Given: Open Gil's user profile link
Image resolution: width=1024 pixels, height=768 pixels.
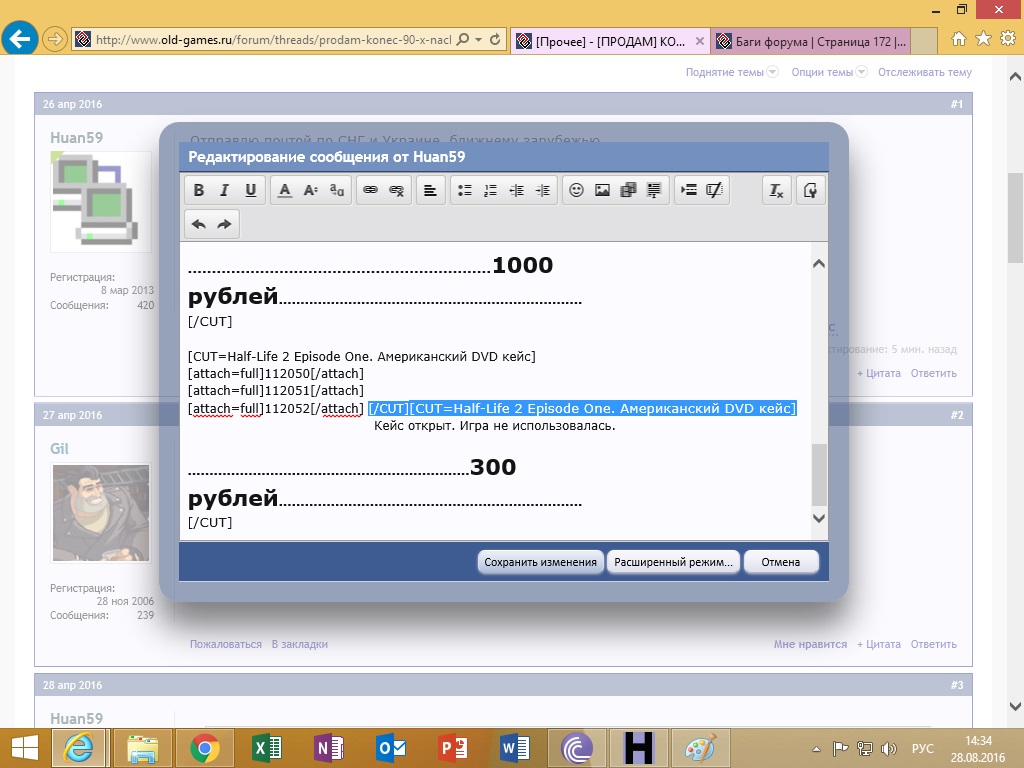Looking at the screenshot, I should [x=59, y=449].
